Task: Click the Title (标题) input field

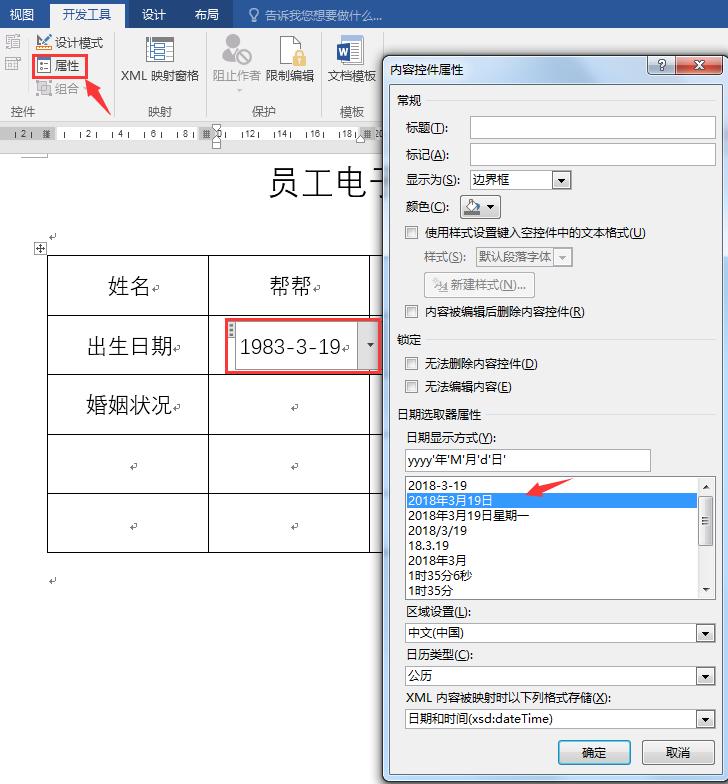Action: coord(592,128)
